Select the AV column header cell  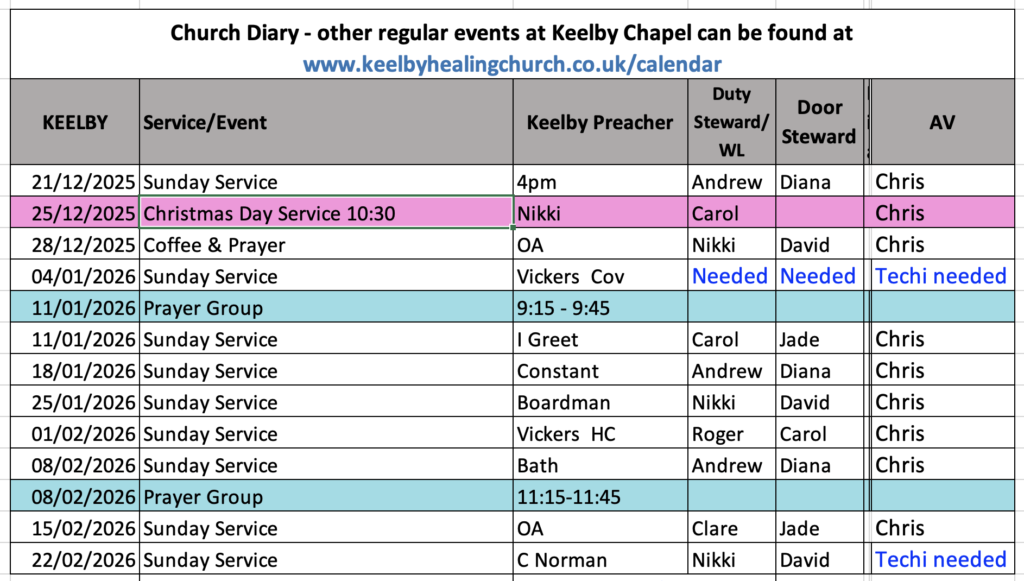pos(941,123)
